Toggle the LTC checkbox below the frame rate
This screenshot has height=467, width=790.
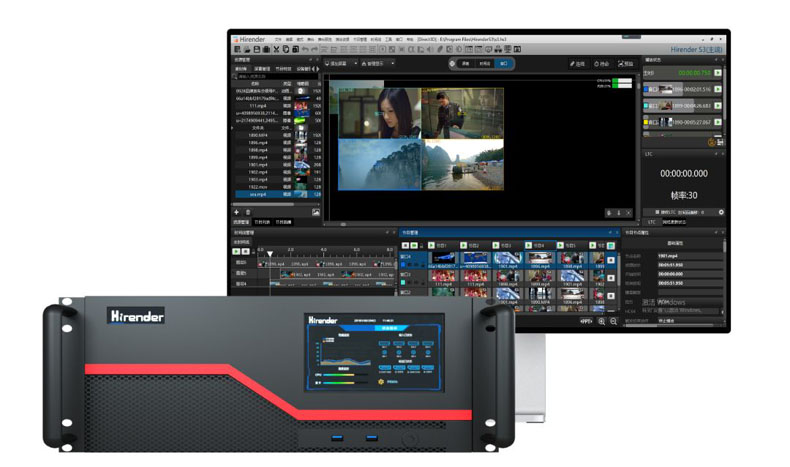click(x=657, y=212)
